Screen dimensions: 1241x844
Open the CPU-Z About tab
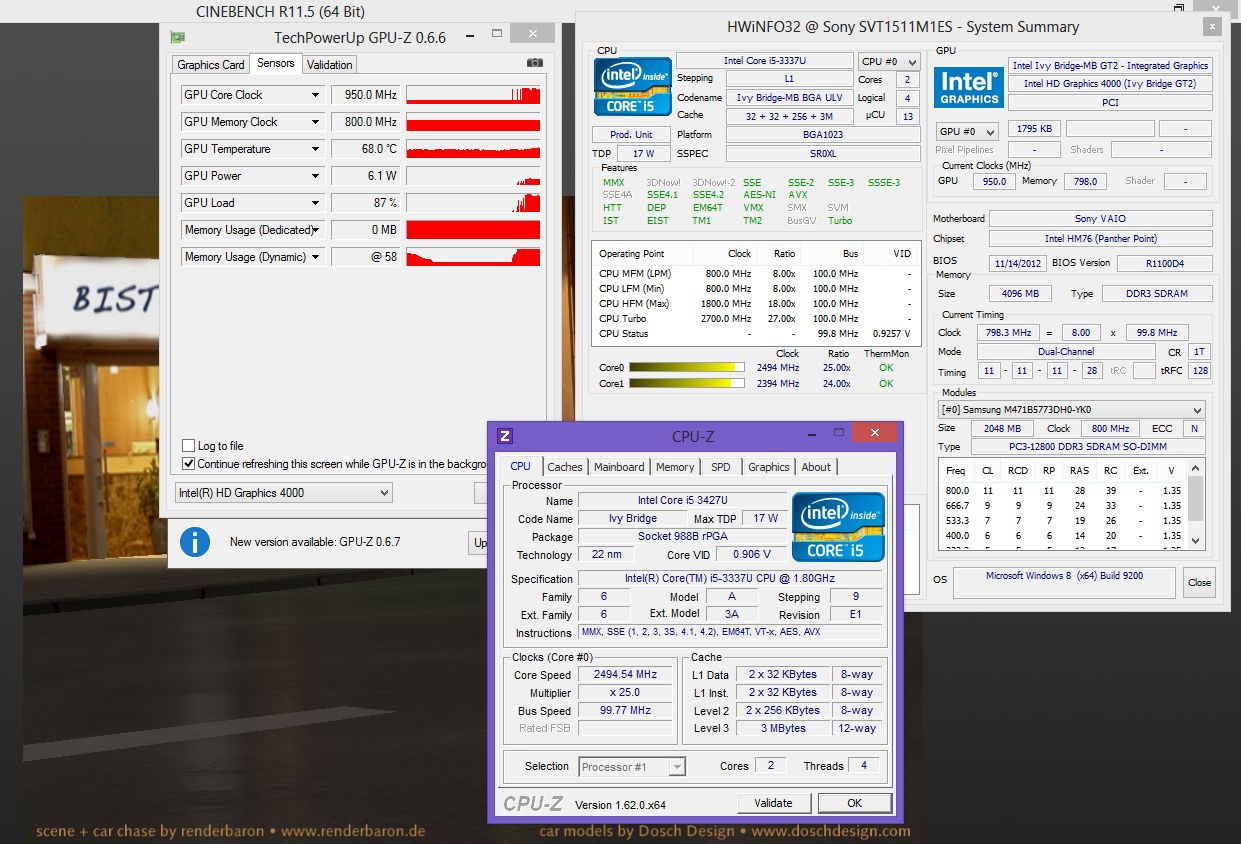816,467
